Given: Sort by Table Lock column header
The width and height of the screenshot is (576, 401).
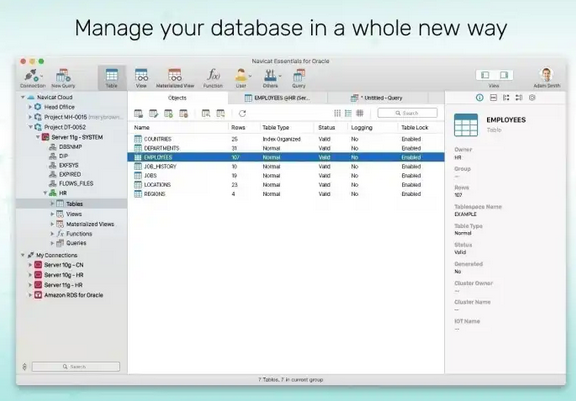Looking at the screenshot, I should (415, 127).
